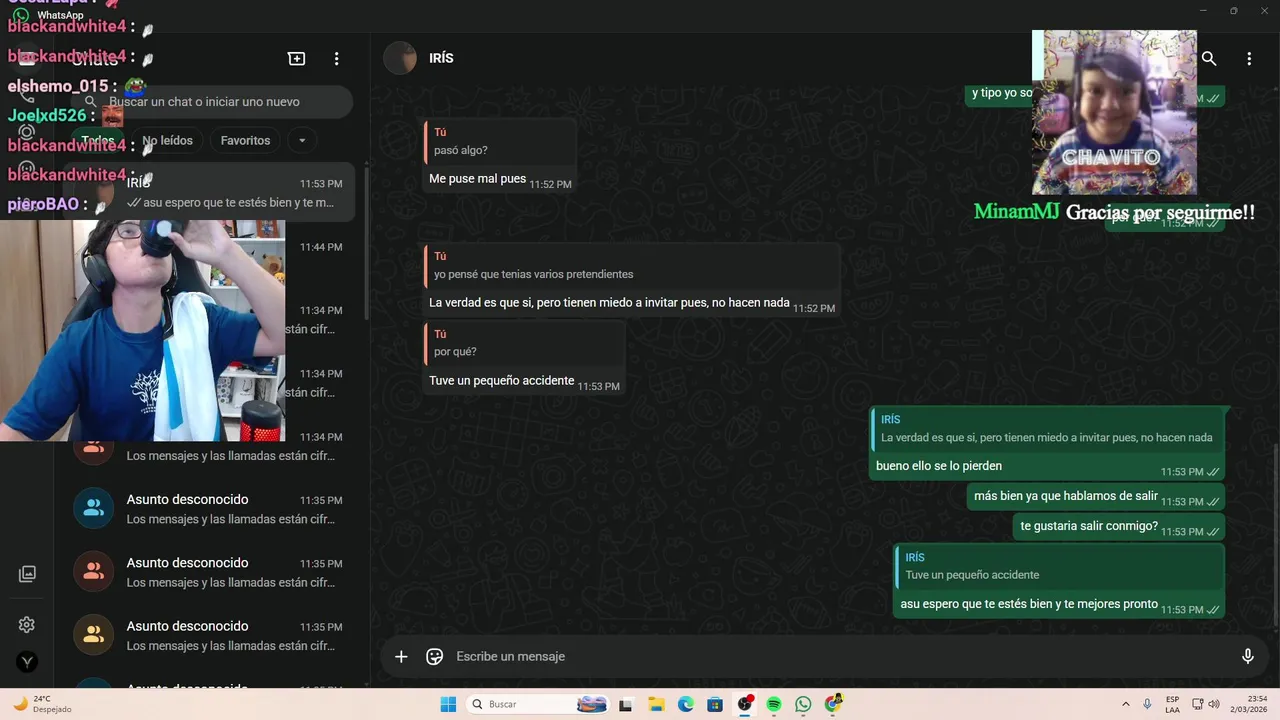Filter chats by No leídos
The height and width of the screenshot is (720, 1280).
(167, 140)
